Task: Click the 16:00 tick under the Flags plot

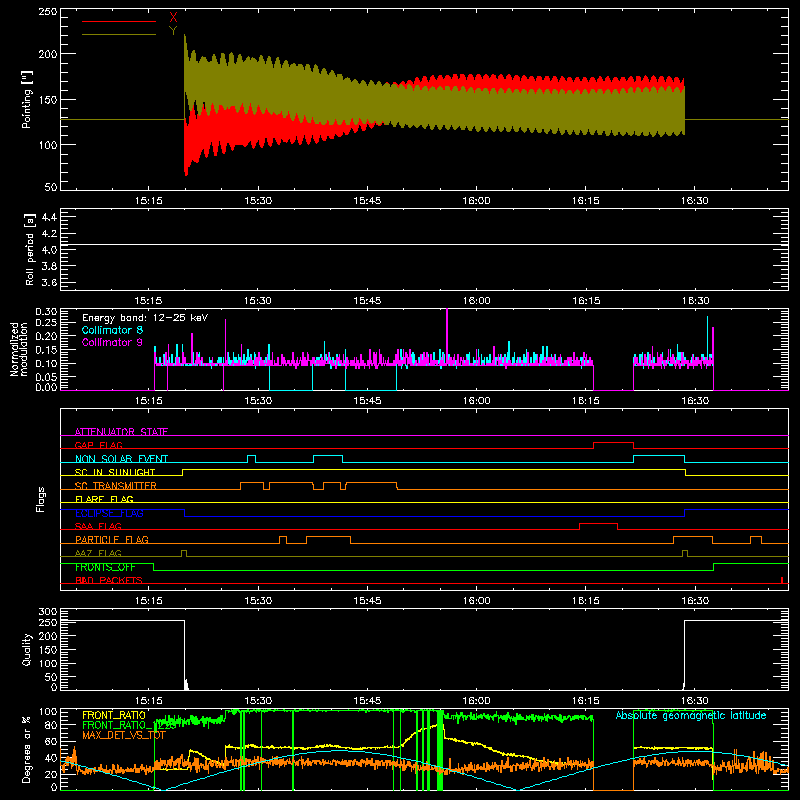Action: pyautogui.click(x=476, y=601)
